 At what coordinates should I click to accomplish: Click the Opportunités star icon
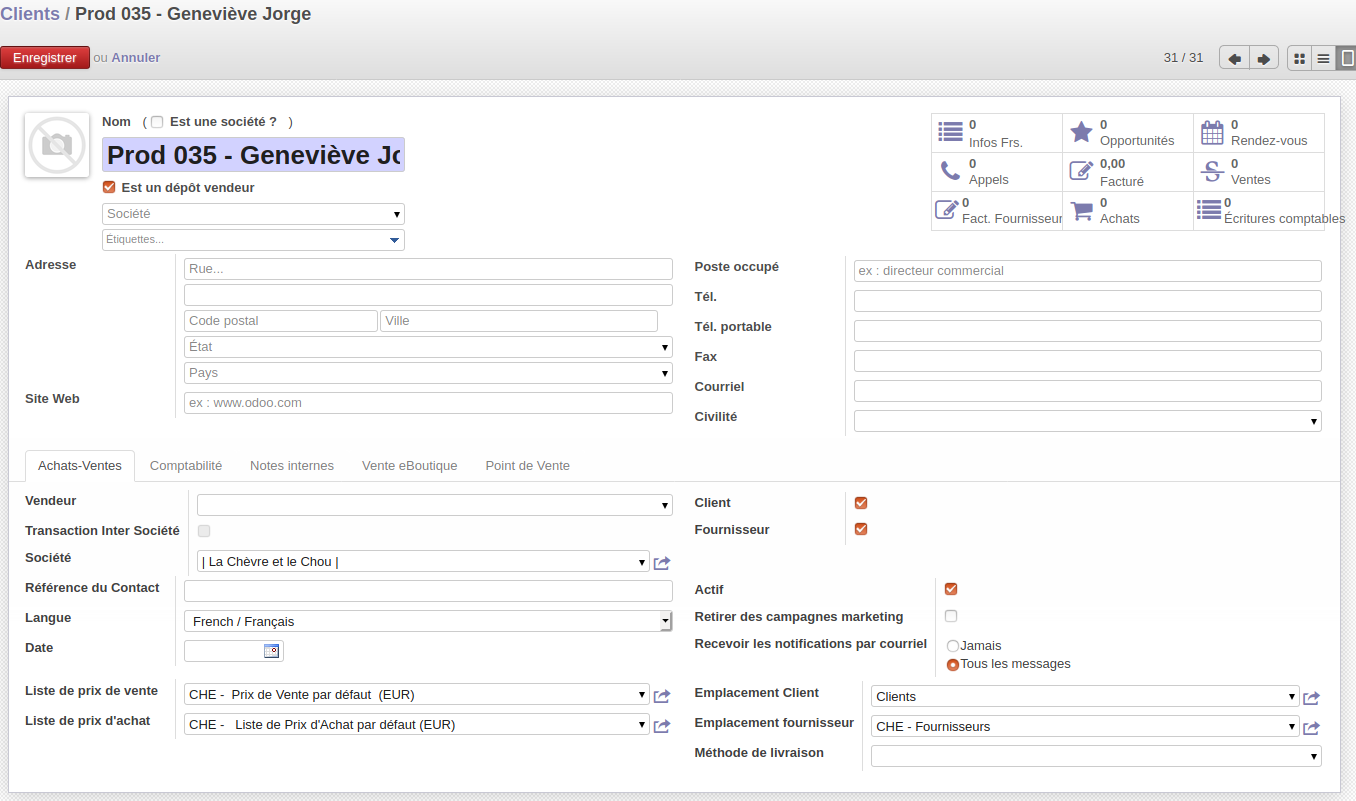coord(1081,132)
